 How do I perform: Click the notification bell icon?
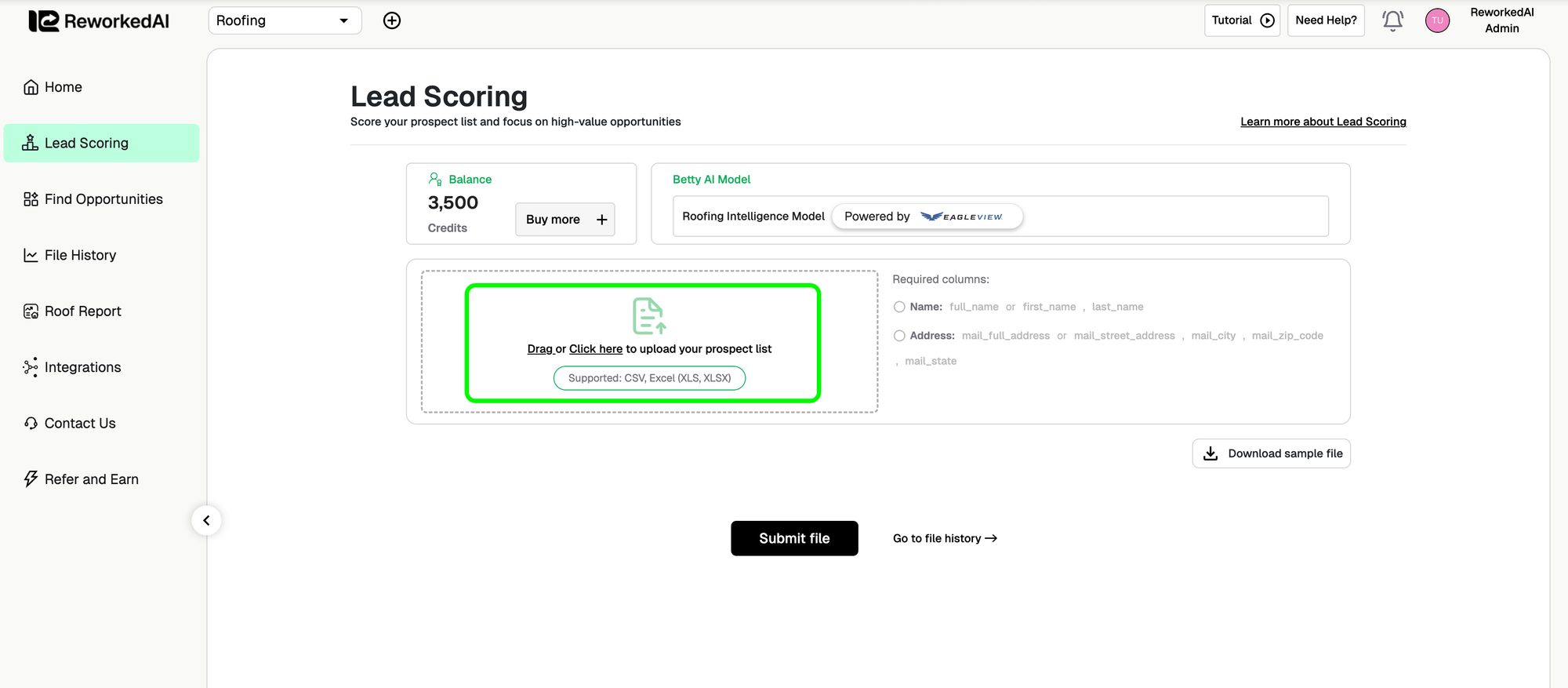tap(1392, 20)
